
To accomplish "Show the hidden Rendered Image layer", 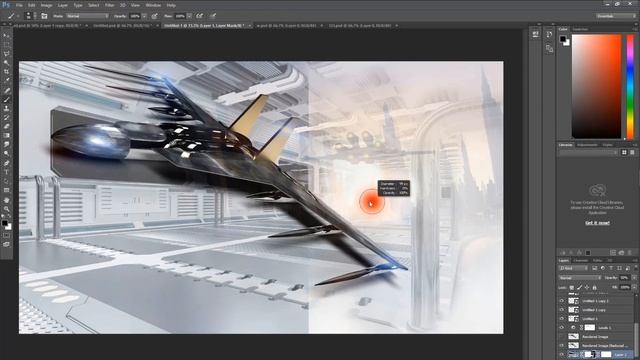I will point(562,337).
